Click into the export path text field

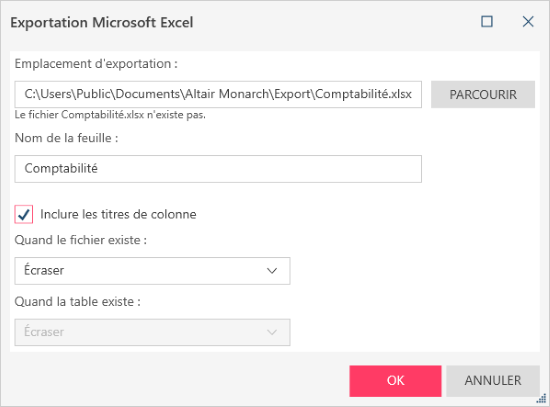click(x=218, y=94)
